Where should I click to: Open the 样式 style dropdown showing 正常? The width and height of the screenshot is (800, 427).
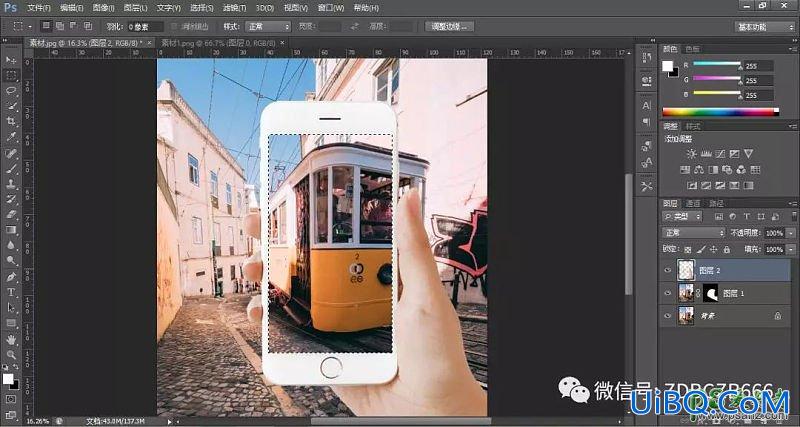[268, 27]
